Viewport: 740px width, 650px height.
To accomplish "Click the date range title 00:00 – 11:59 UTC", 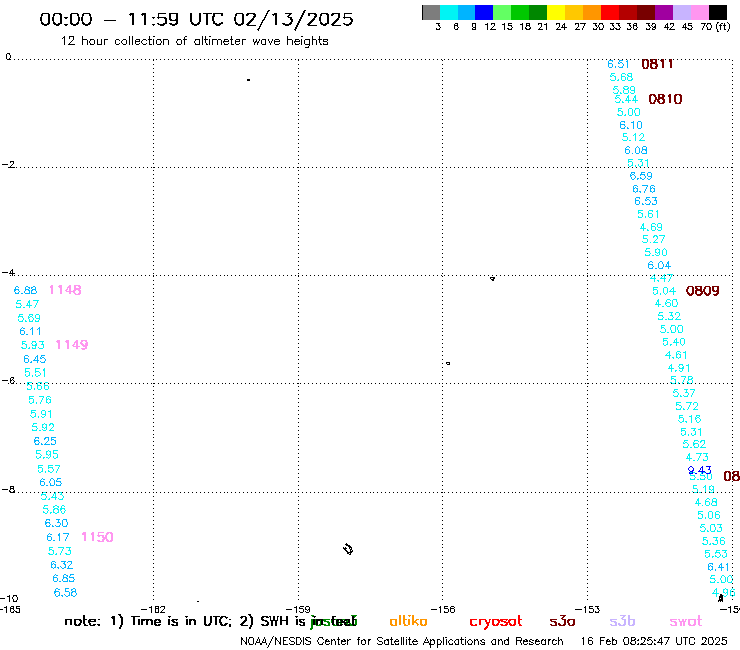I will 196,19.
